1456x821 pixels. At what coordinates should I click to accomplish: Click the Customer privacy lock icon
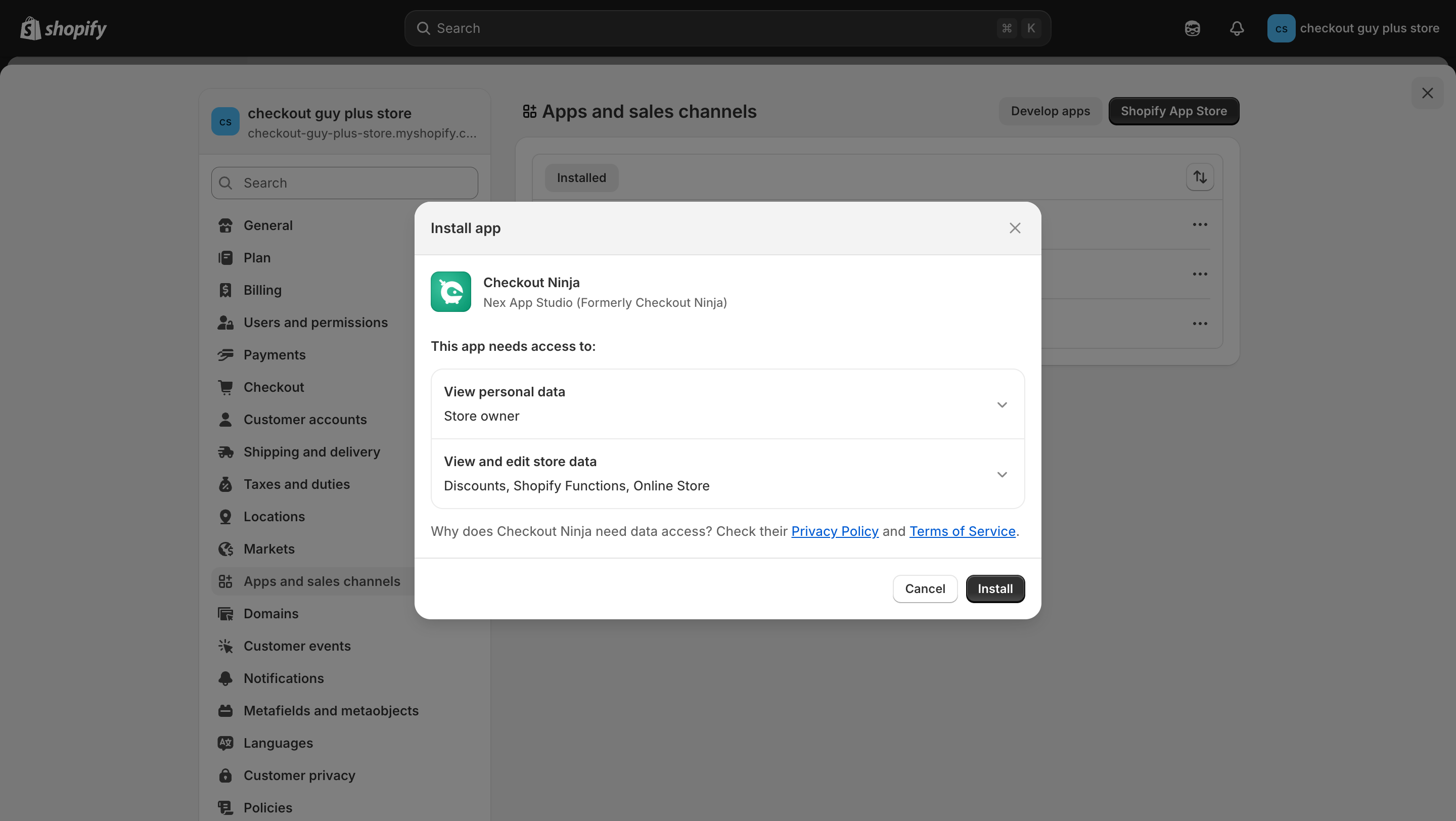225,775
